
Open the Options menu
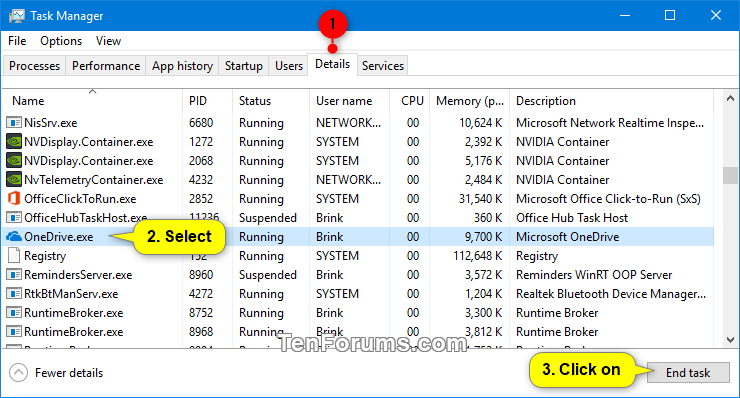tap(61, 41)
